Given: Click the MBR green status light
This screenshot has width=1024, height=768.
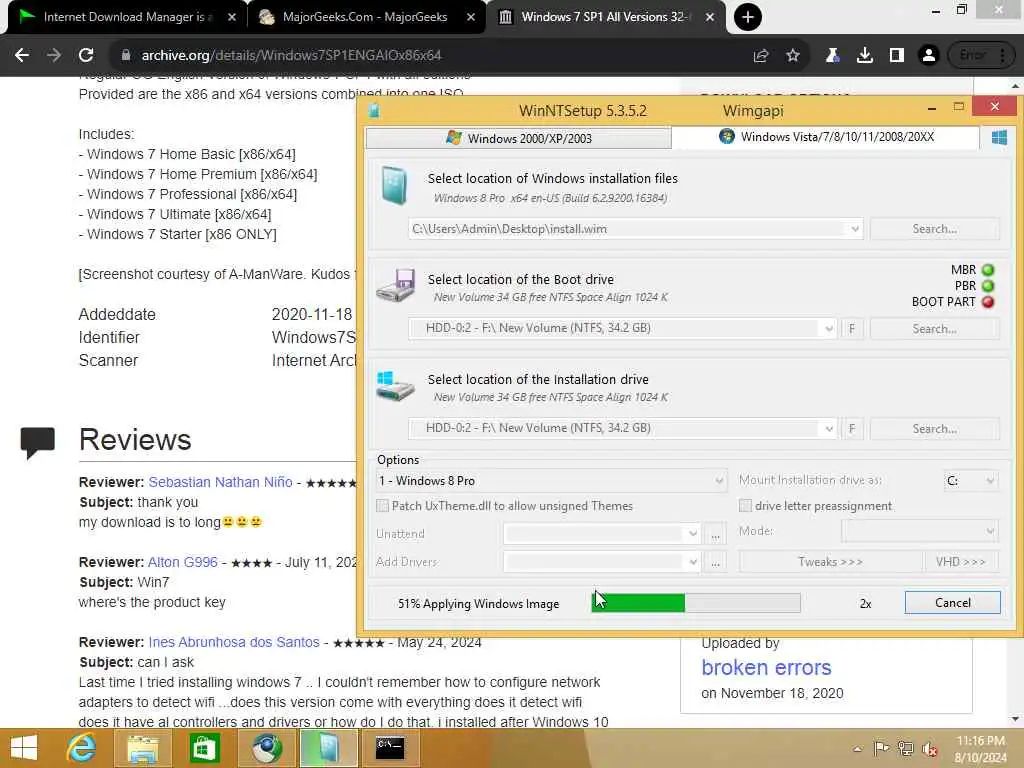Looking at the screenshot, I should click(988, 270).
